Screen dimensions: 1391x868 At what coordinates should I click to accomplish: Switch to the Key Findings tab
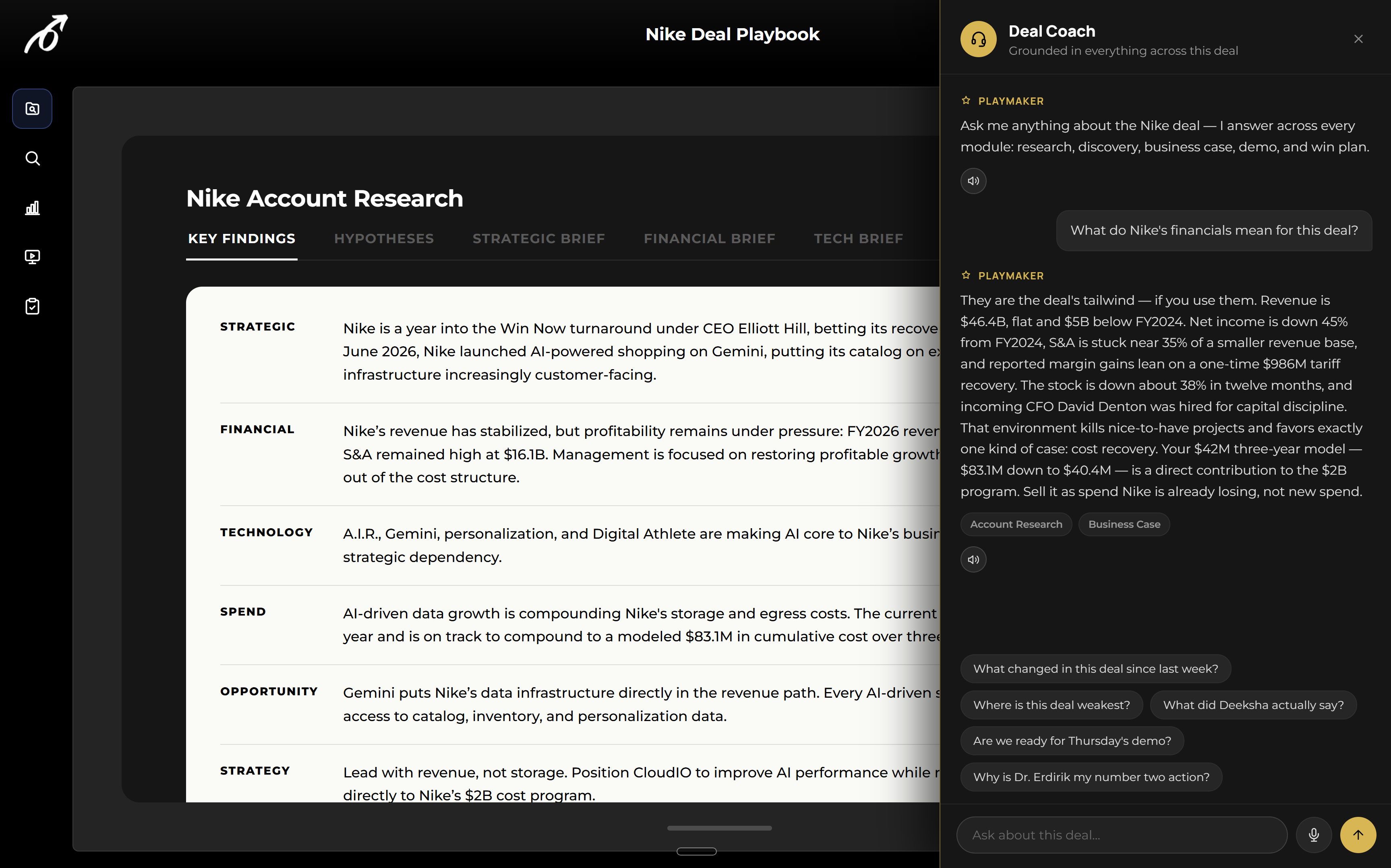[x=241, y=239]
